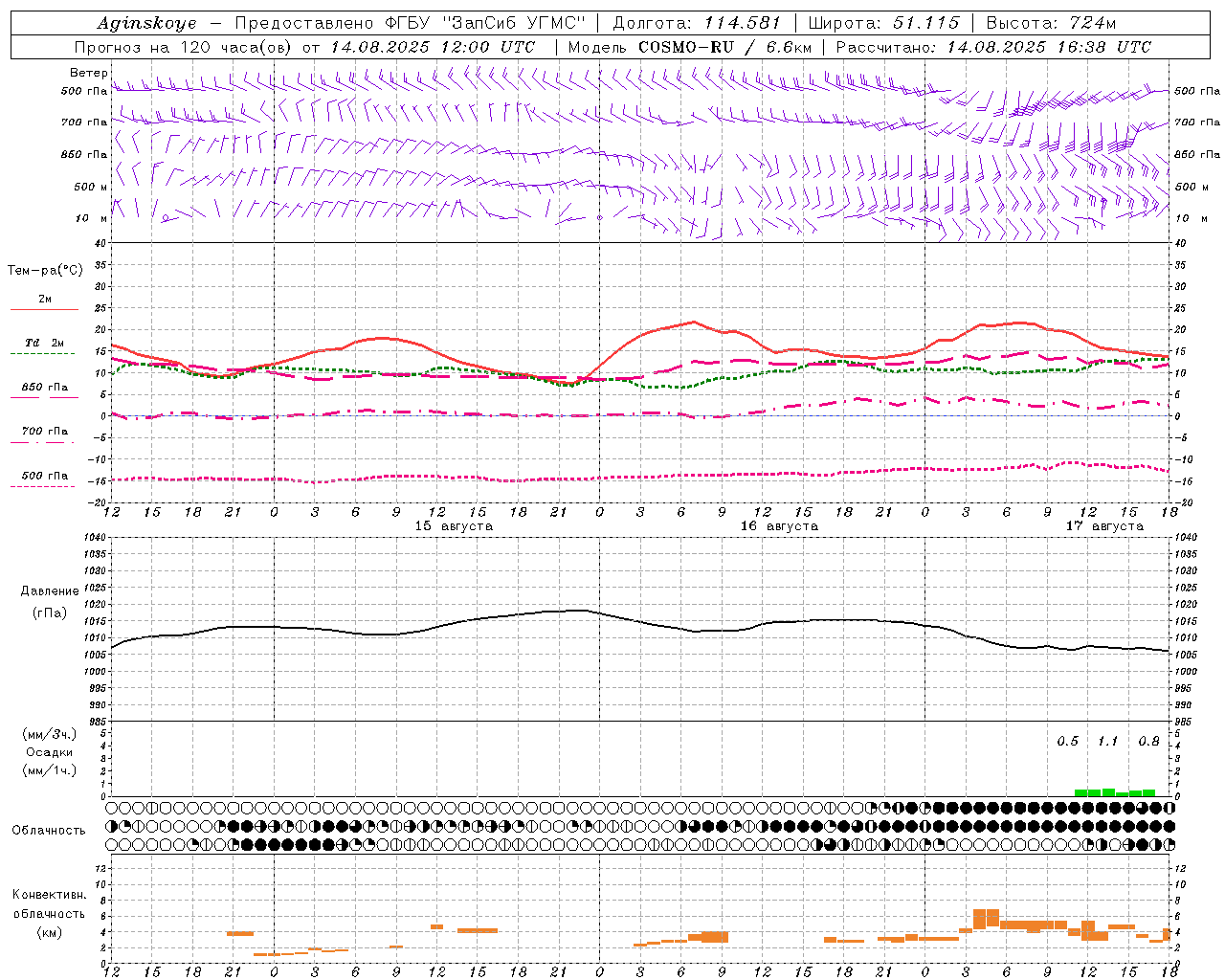Click the 700 гПа temperature legend label
This screenshot has width=1225, height=980.
click(44, 432)
